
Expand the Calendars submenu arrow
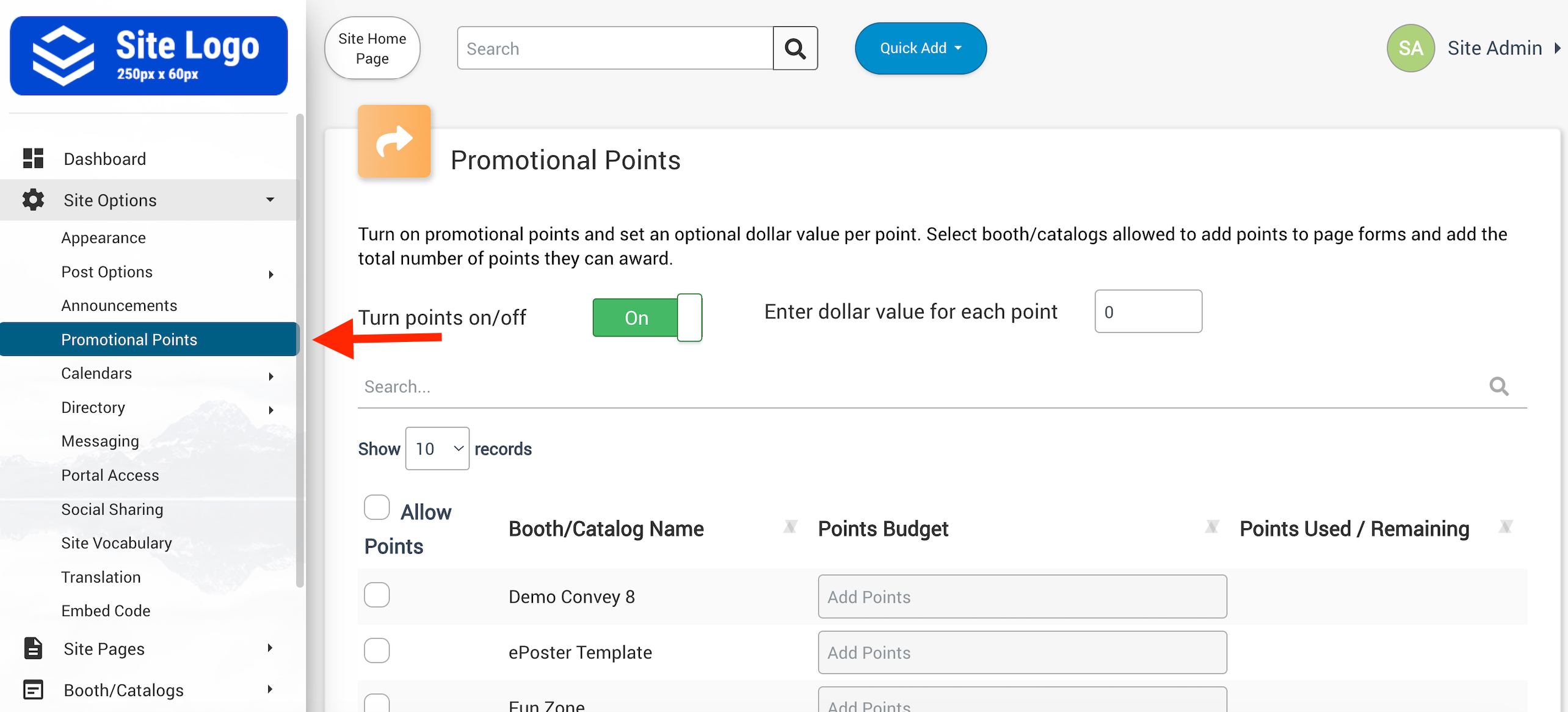pos(270,376)
